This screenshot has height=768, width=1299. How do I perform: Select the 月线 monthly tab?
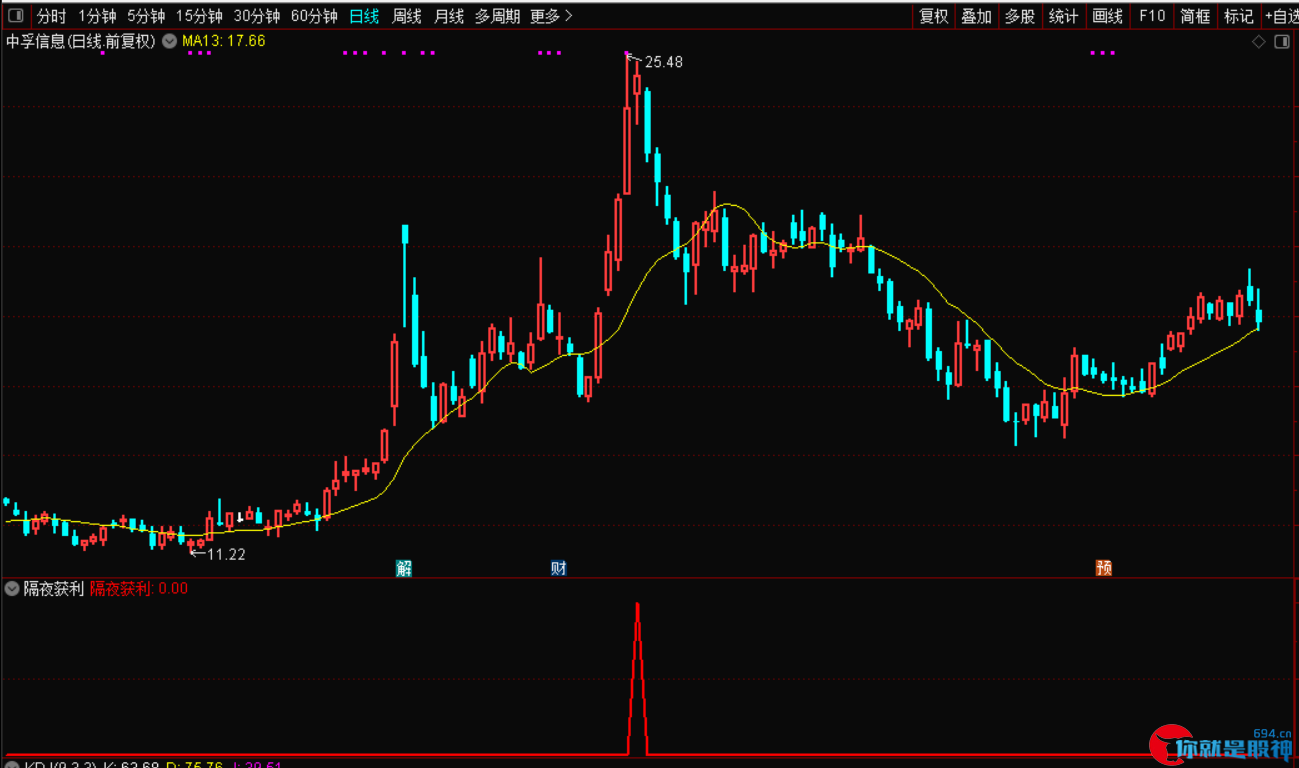tap(449, 16)
